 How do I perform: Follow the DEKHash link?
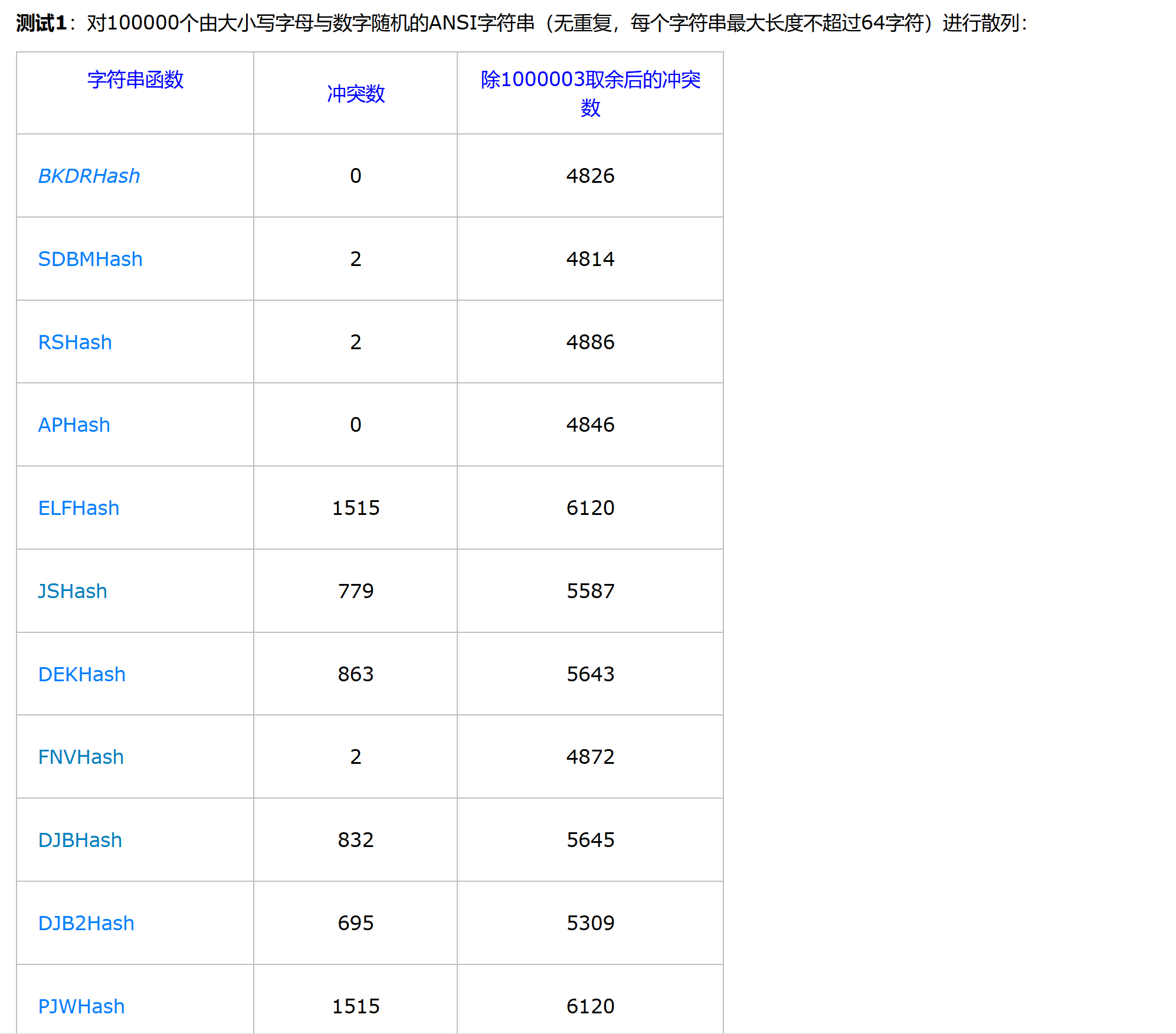pos(82,674)
